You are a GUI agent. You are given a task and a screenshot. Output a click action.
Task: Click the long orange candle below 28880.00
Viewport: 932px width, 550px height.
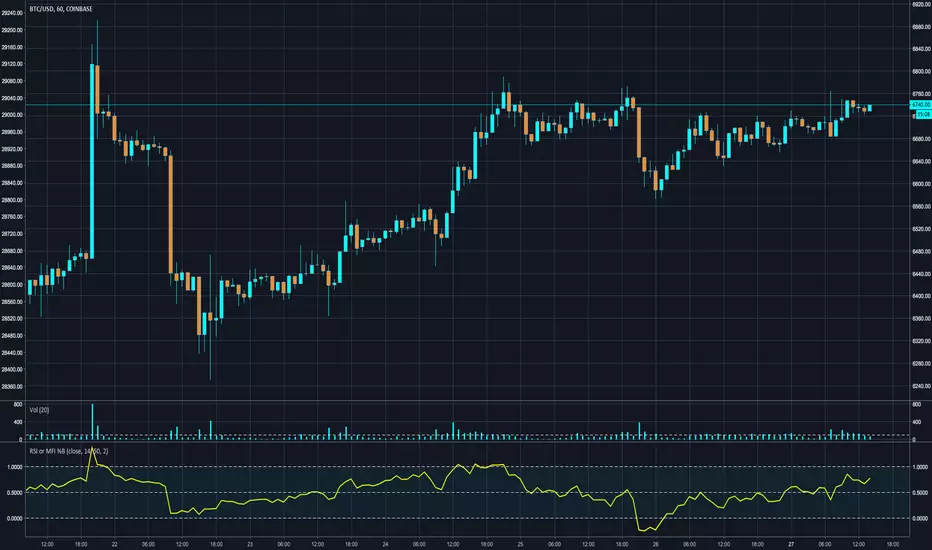(171, 215)
